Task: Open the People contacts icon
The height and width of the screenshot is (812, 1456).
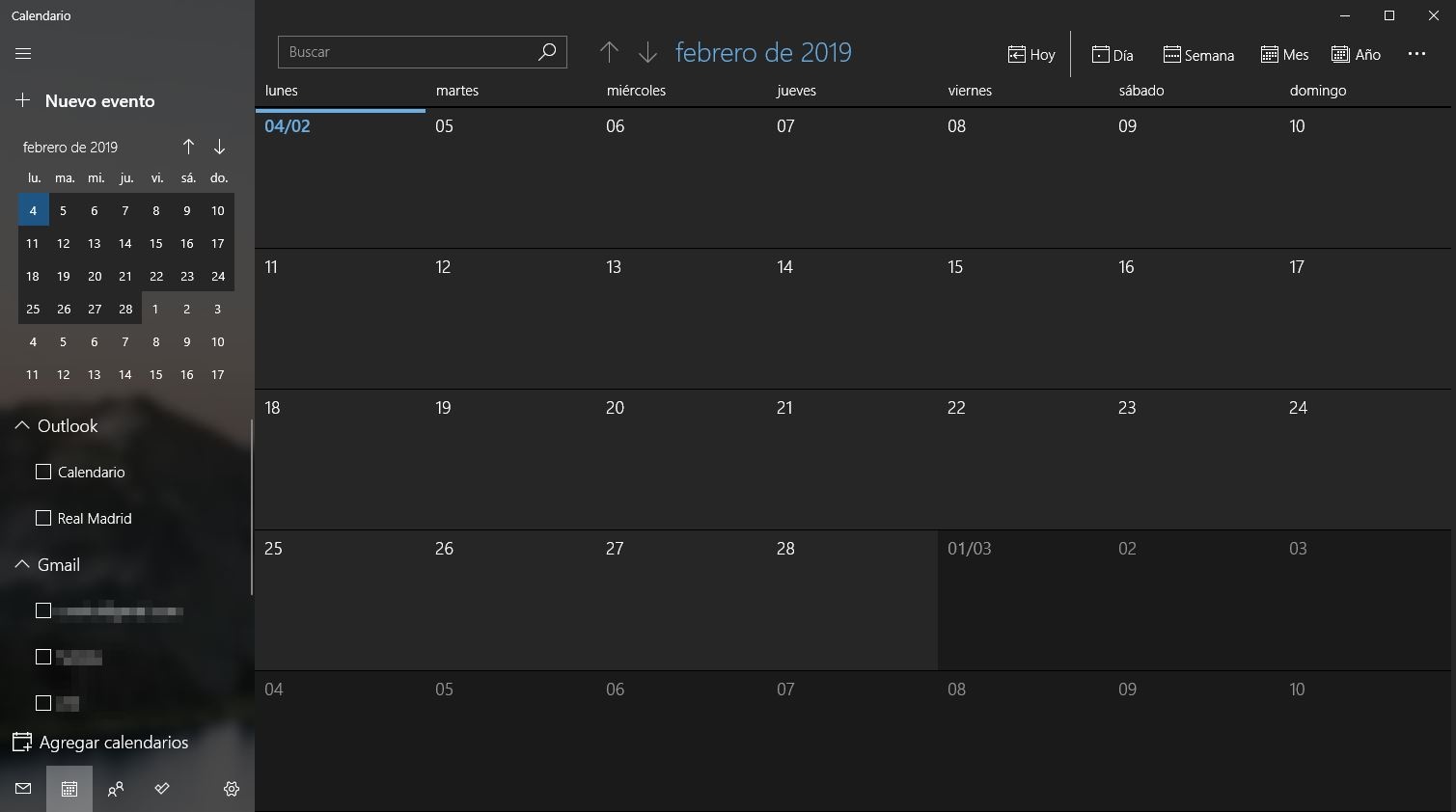Action: (x=116, y=789)
